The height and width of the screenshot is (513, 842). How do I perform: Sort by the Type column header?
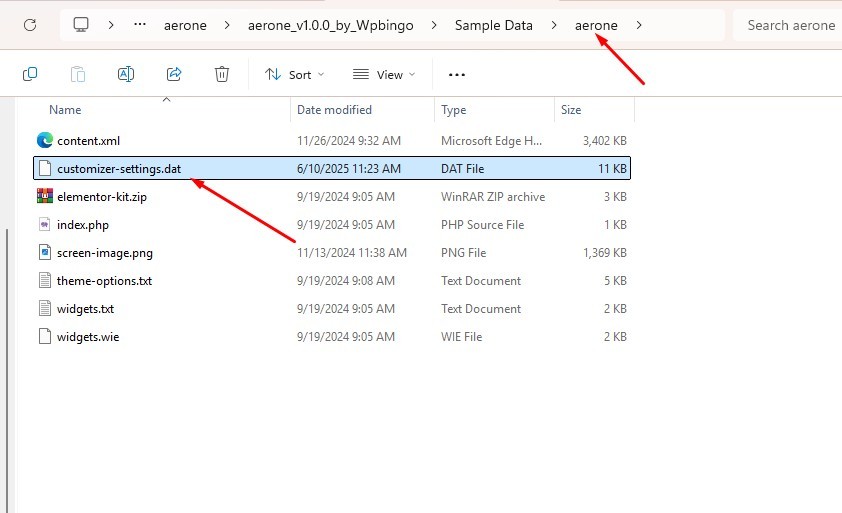[x=453, y=110]
